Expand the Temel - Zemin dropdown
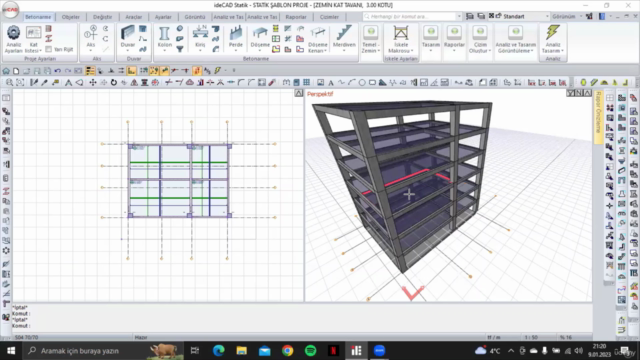Screen dimensions: 640x360 tap(371, 39)
